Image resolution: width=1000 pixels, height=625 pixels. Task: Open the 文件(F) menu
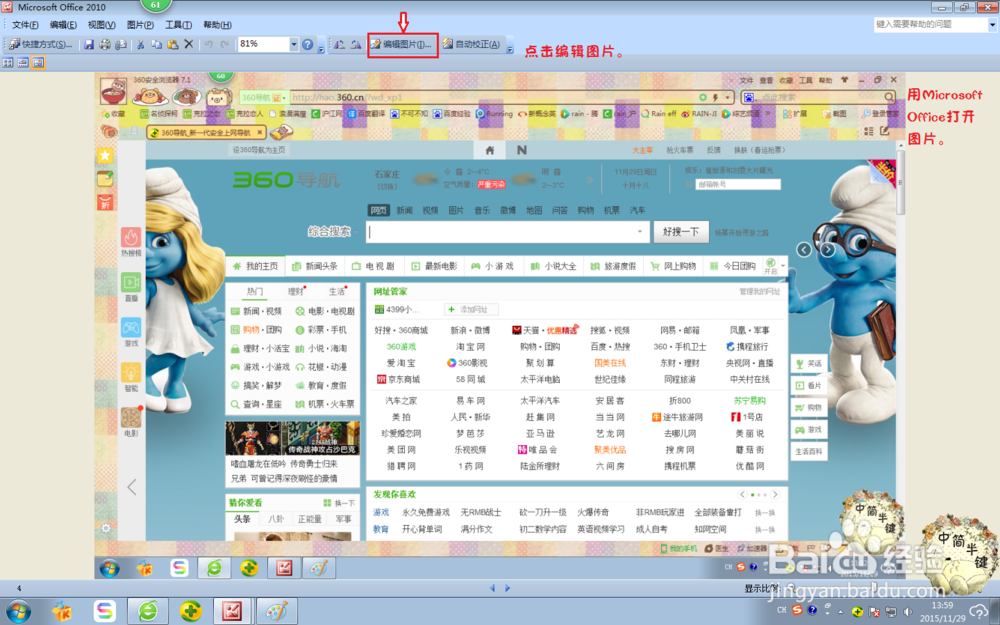[25, 25]
